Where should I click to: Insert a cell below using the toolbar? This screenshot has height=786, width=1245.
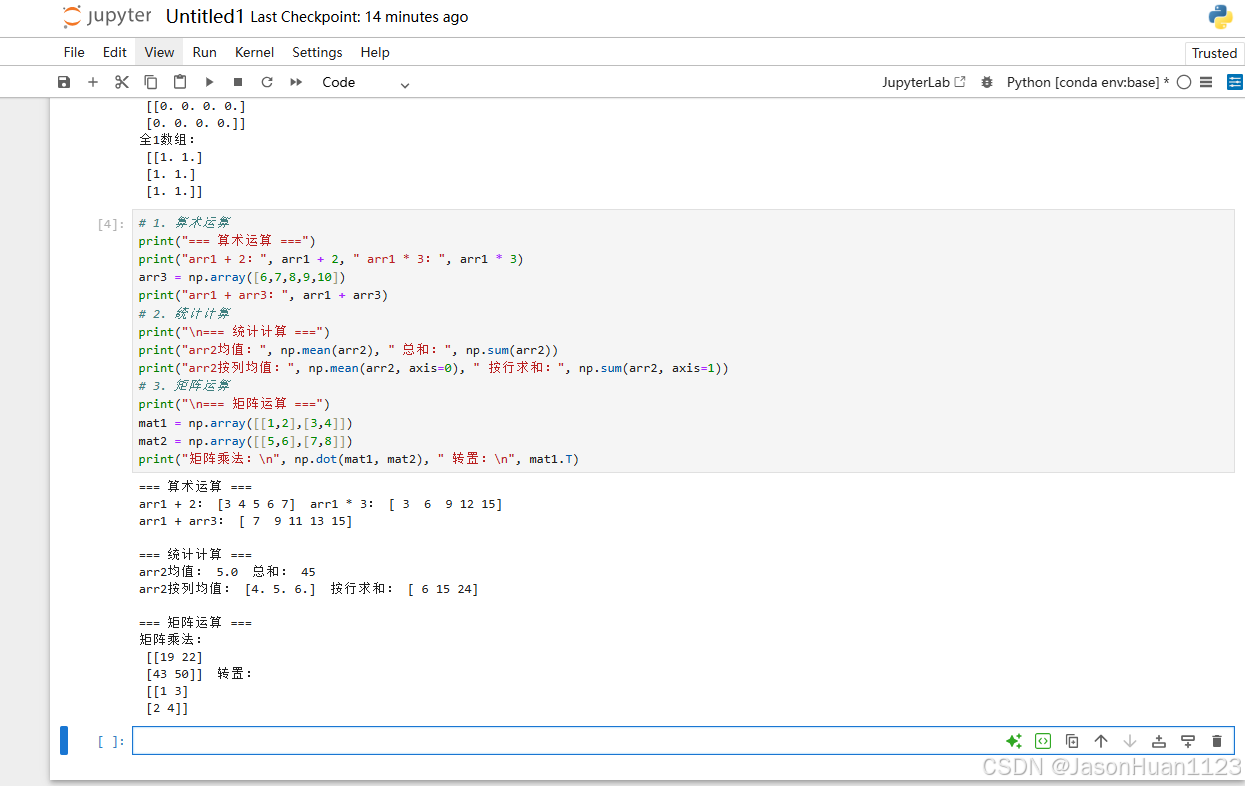(x=93, y=82)
